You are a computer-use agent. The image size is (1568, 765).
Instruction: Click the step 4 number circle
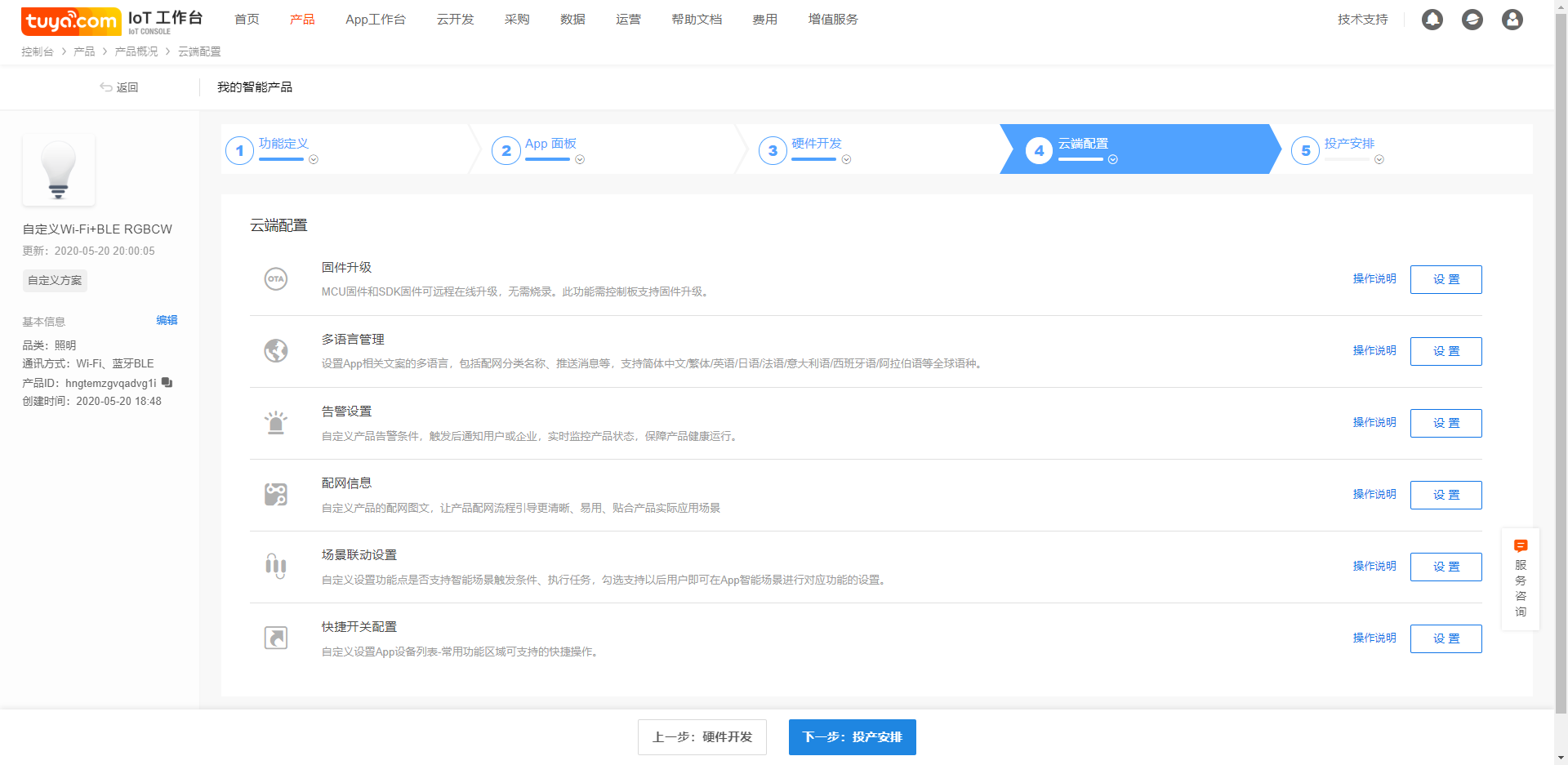click(1039, 150)
